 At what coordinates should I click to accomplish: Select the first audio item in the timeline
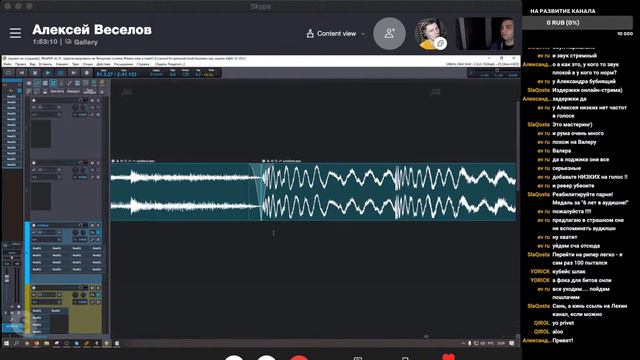coord(186,192)
